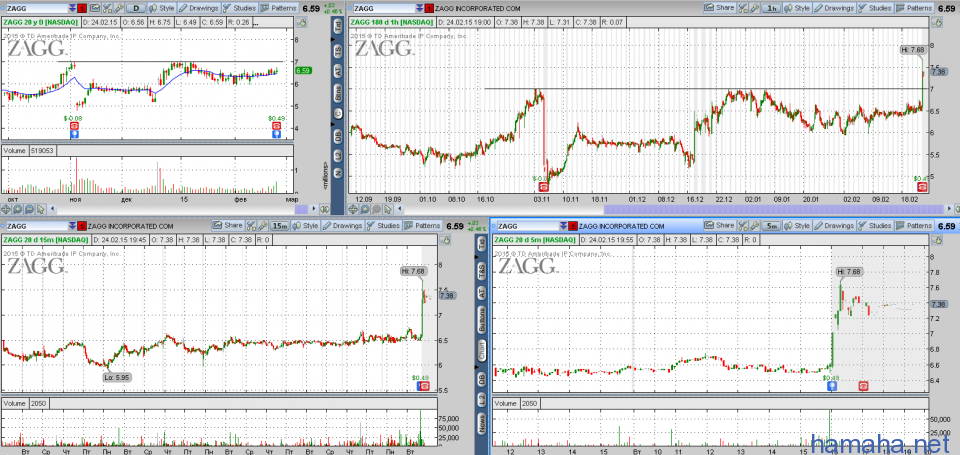Open the wrench settings icon in daily chart
Image resolution: width=960 pixels, height=455 pixels.
pyautogui.click(x=119, y=8)
